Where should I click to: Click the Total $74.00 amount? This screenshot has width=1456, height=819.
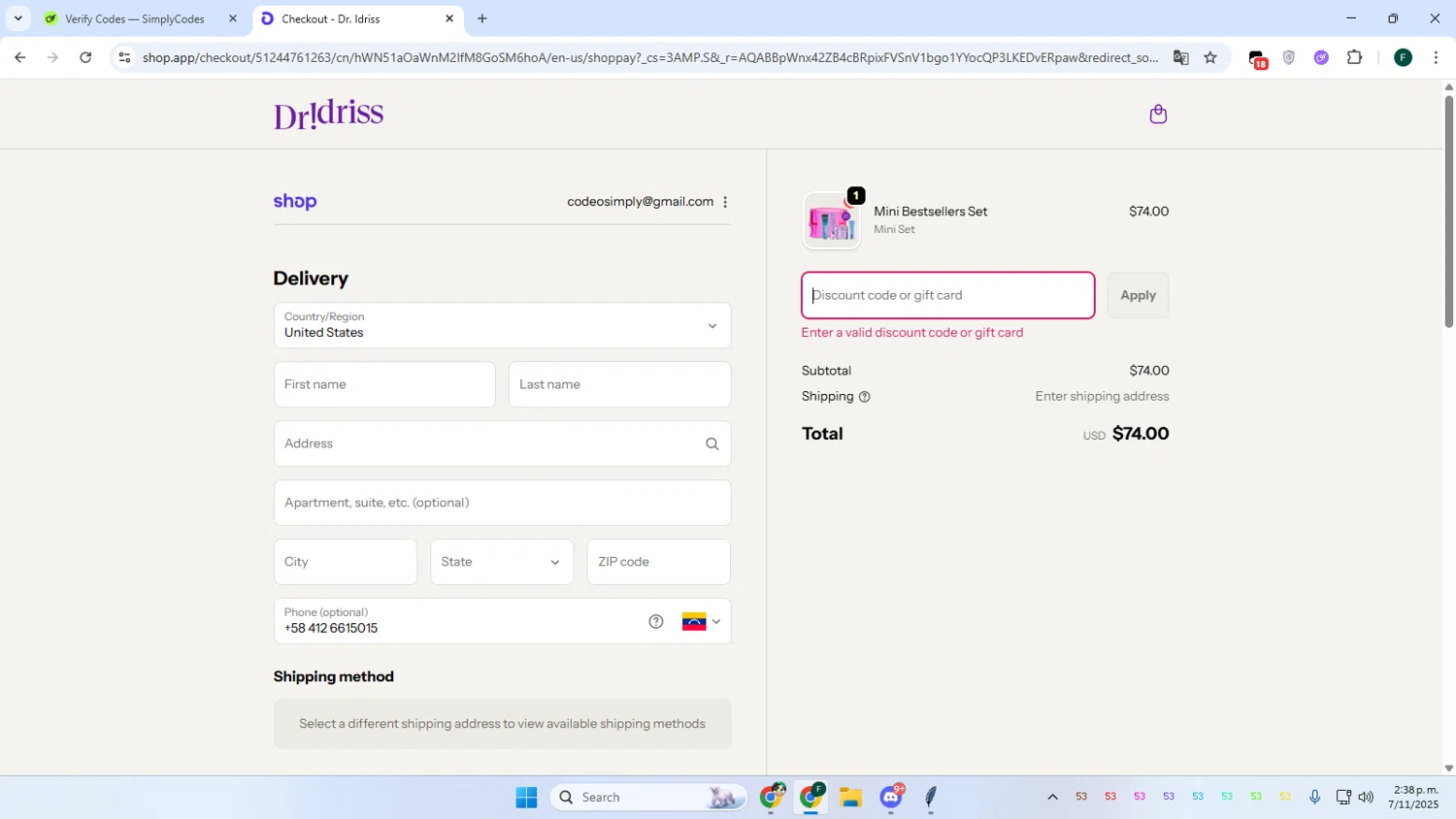(1140, 434)
